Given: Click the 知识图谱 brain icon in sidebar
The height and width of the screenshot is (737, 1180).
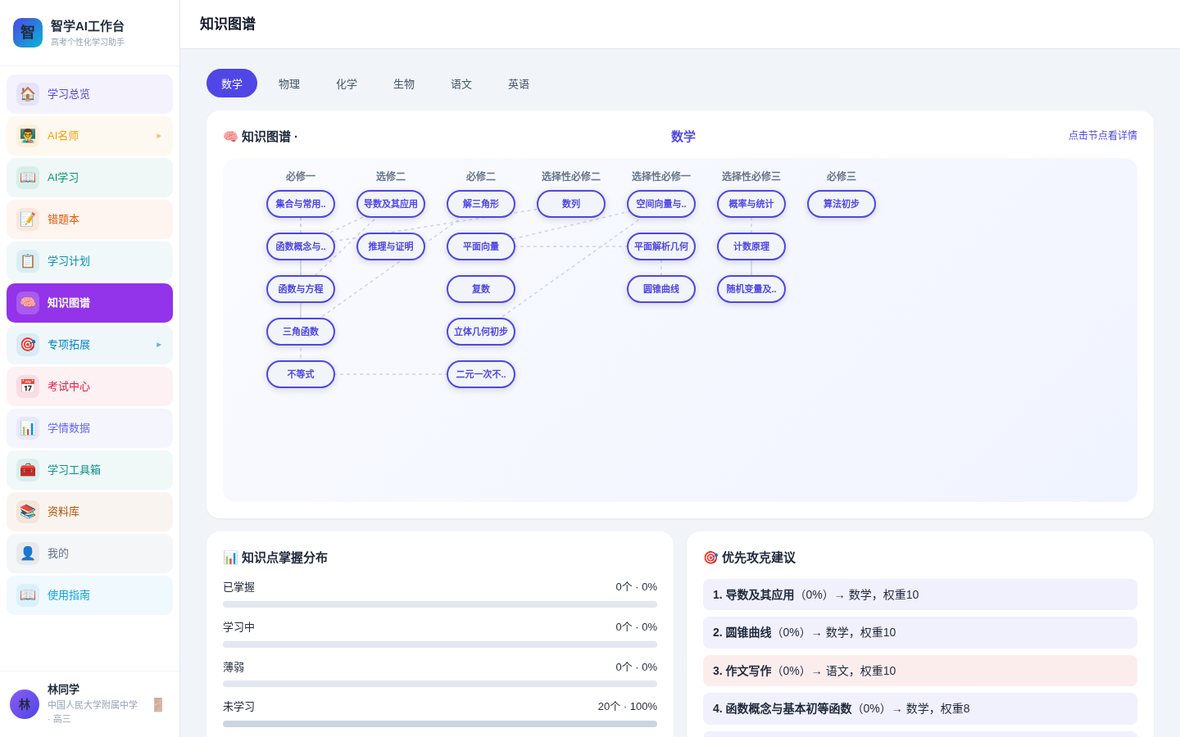Looking at the screenshot, I should [28, 303].
